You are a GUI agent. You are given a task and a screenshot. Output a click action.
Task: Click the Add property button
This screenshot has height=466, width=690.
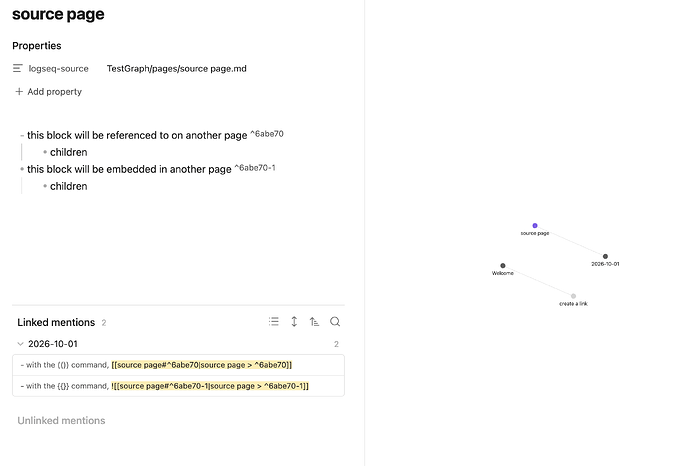[48, 92]
